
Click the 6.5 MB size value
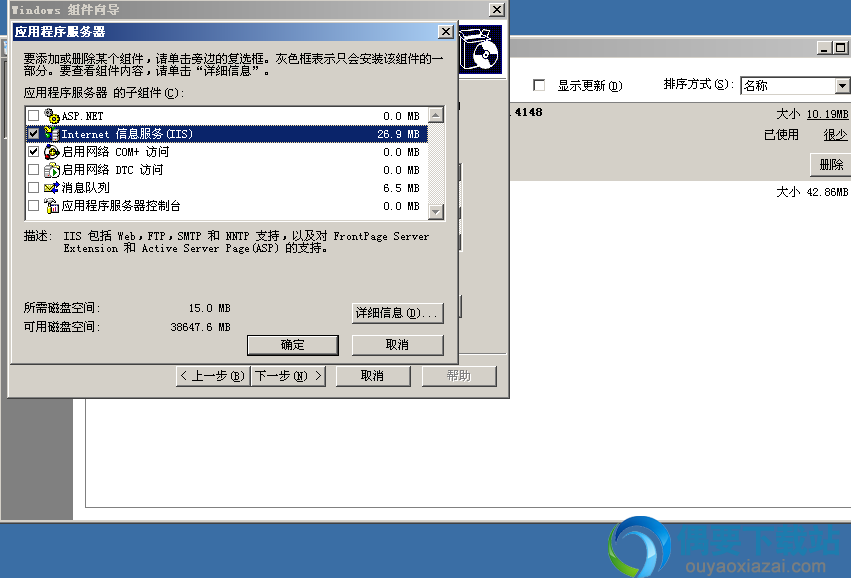(401, 188)
